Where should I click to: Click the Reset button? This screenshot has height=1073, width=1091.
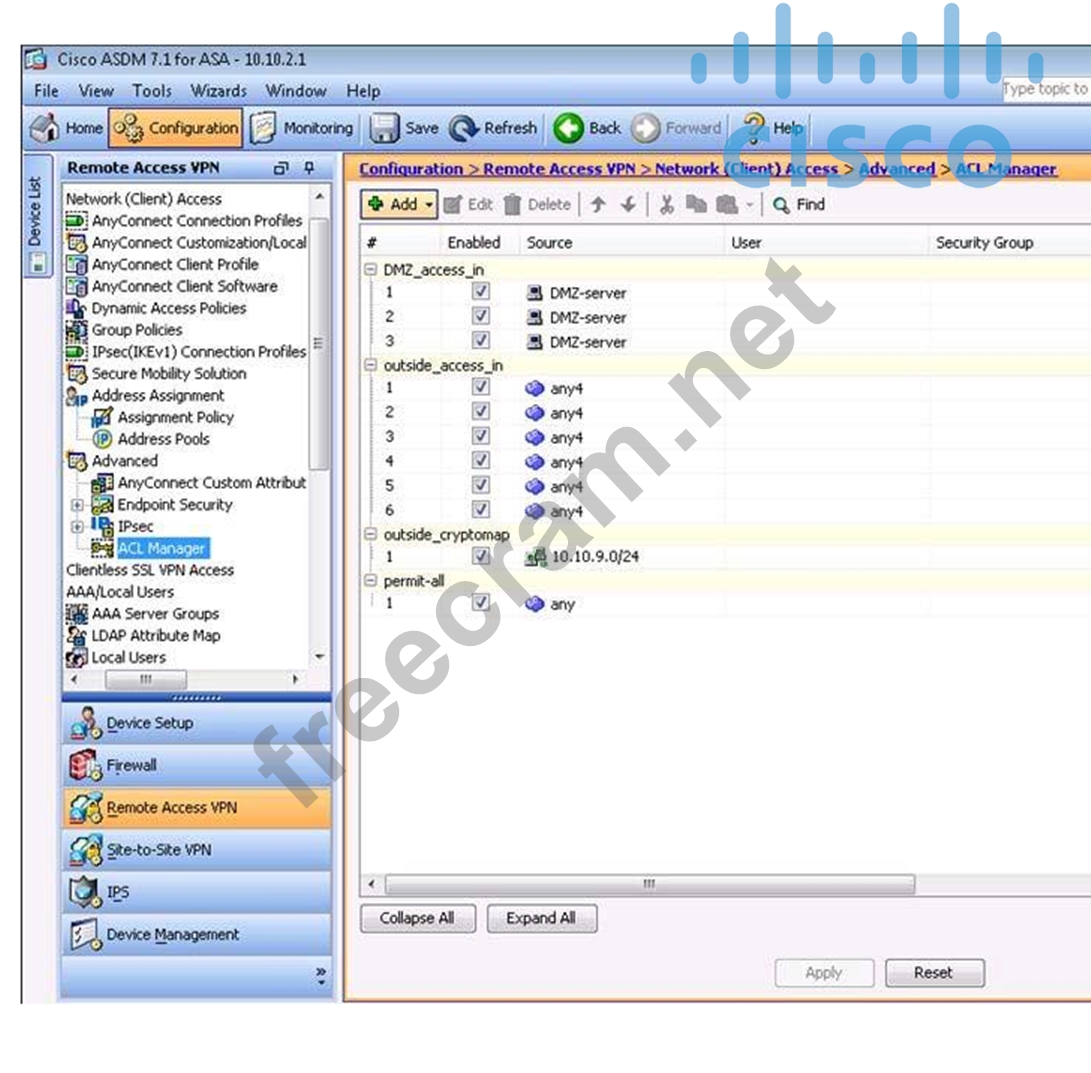click(x=933, y=972)
